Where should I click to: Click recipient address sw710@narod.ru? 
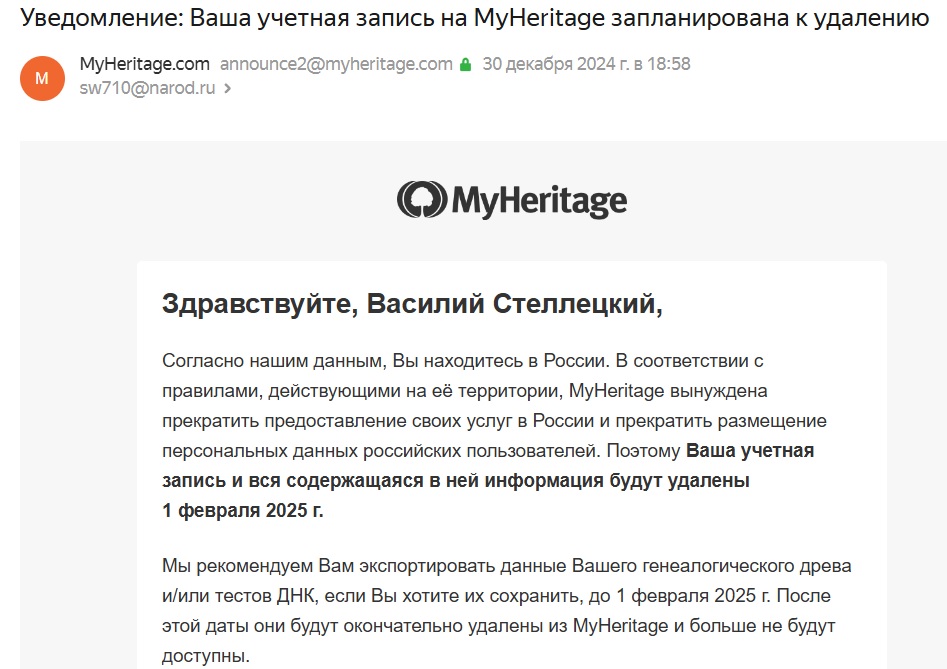click(147, 88)
